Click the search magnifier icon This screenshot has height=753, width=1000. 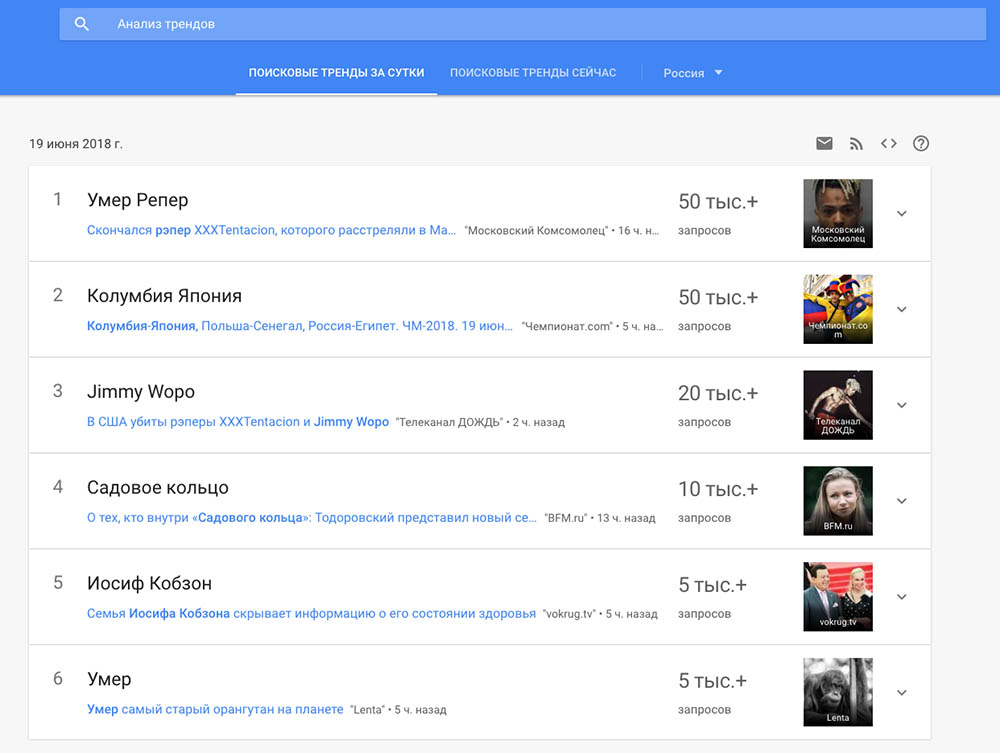point(82,24)
